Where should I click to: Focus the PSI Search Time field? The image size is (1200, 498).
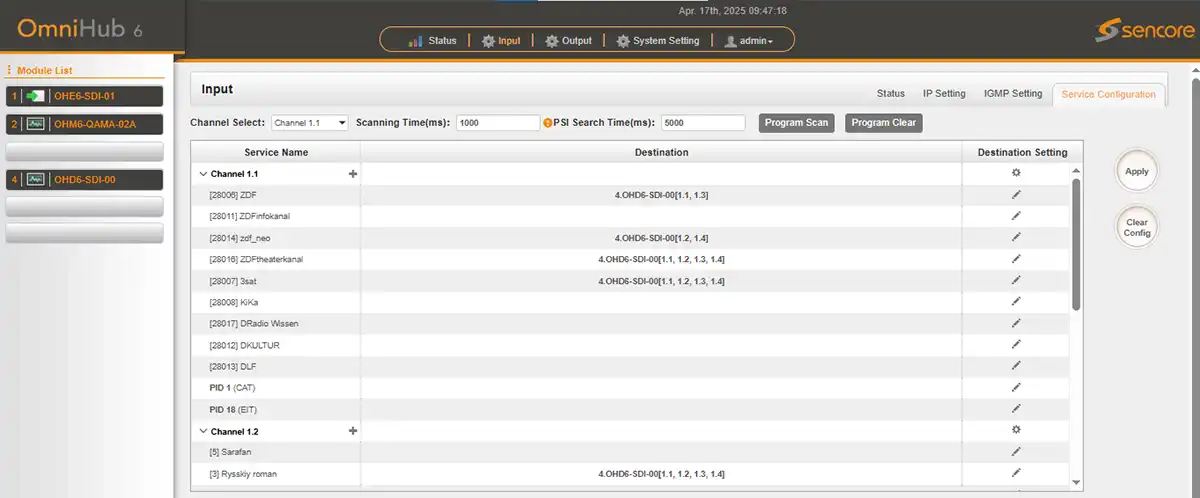(x=704, y=123)
